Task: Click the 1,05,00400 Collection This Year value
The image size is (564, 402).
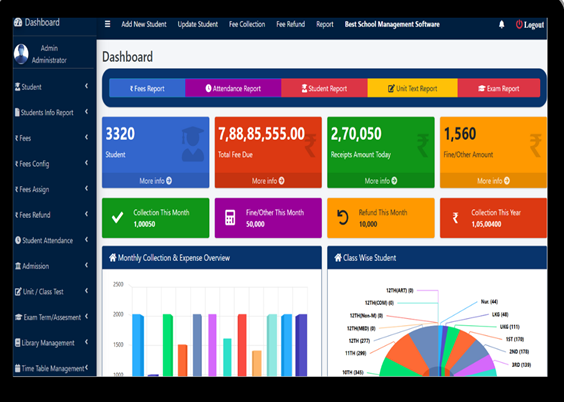Action: 486,224
